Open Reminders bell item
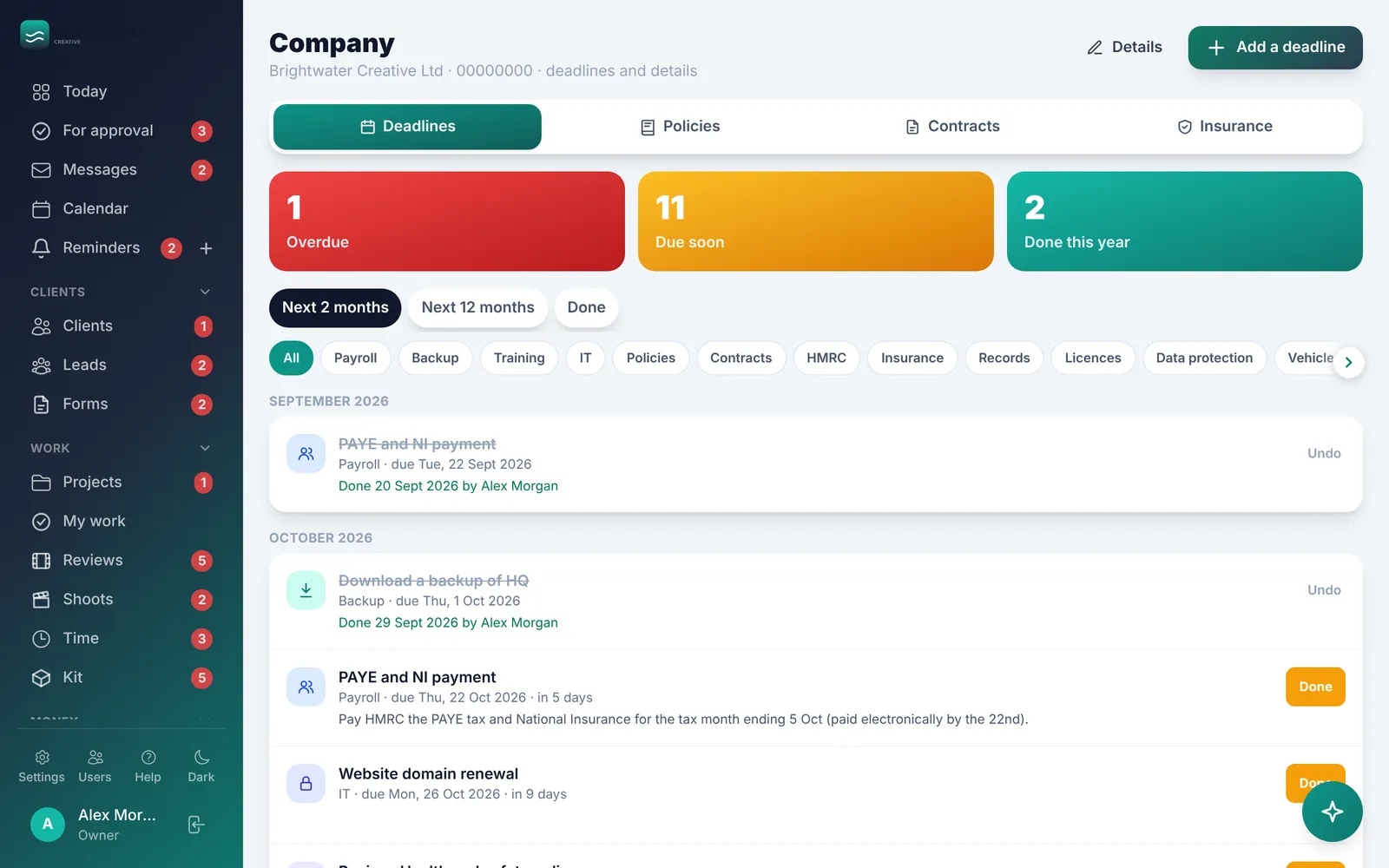The width and height of the screenshot is (1389, 868). tap(85, 248)
